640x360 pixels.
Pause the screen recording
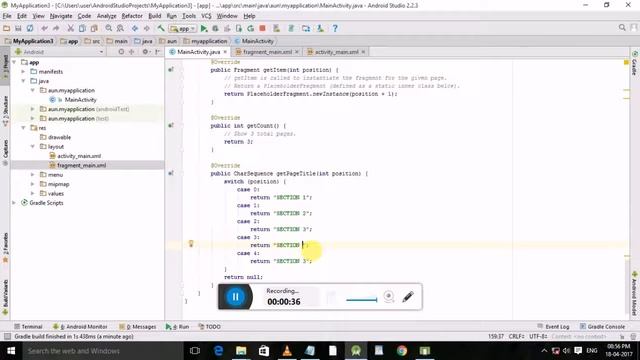click(x=236, y=297)
